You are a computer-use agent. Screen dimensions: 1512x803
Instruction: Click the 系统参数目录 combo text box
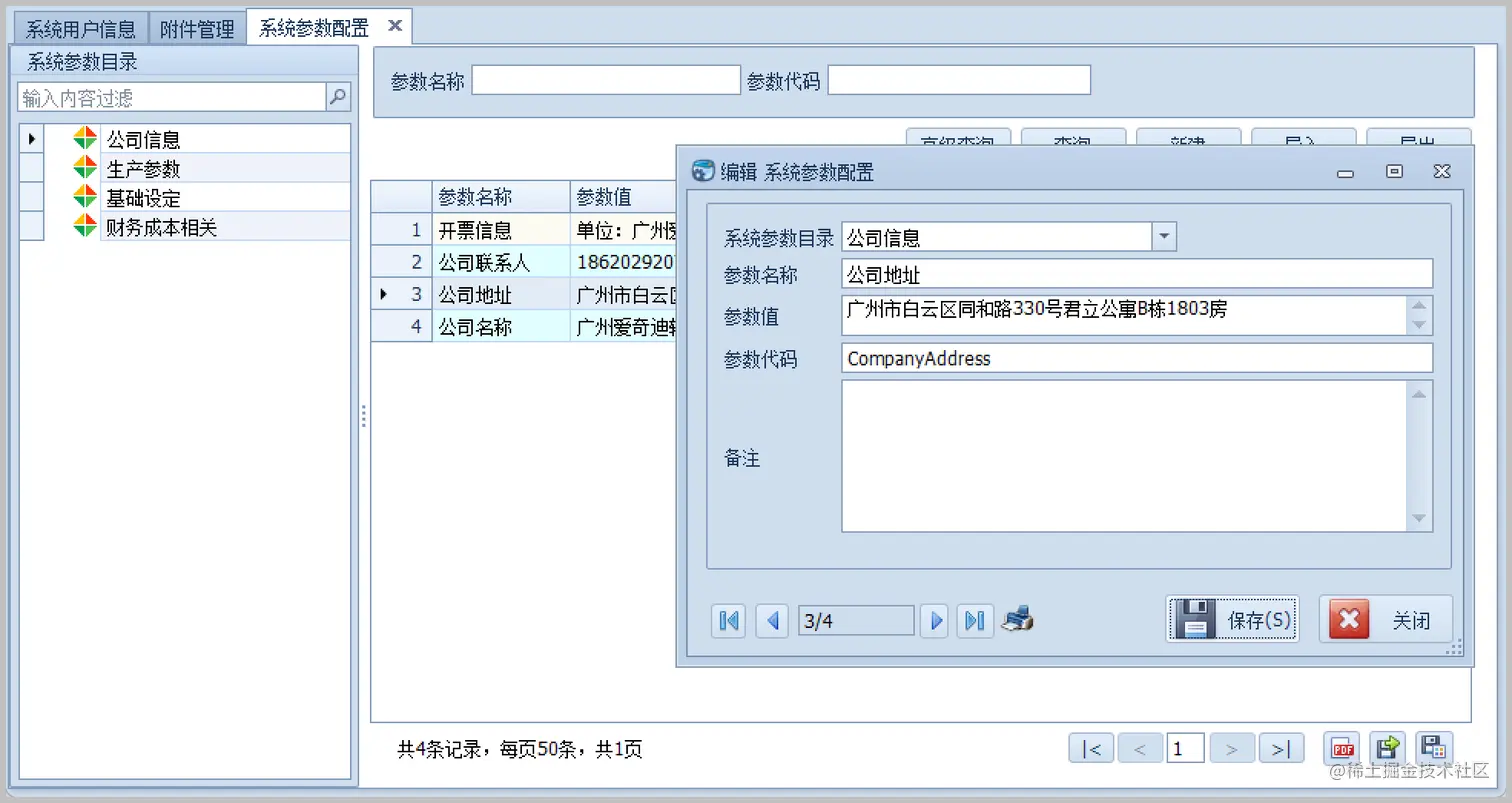coord(997,237)
